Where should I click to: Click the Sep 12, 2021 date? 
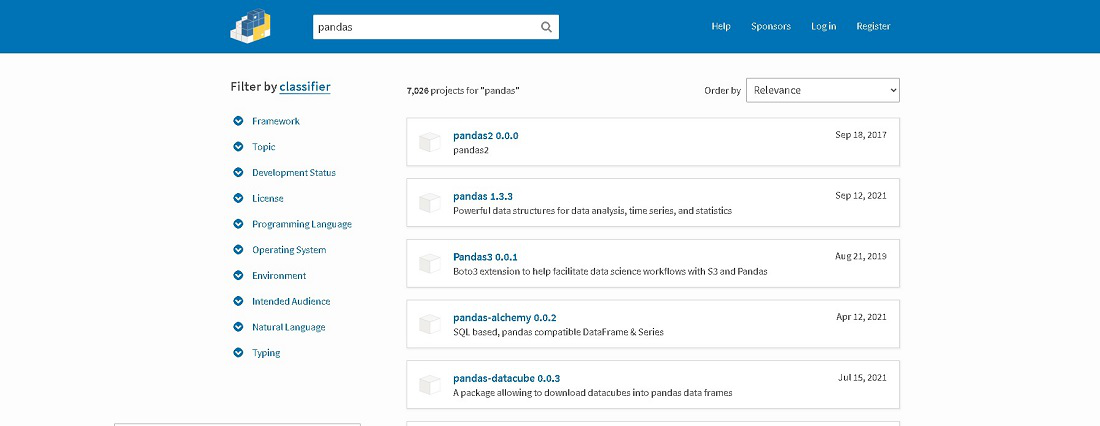coord(861,195)
